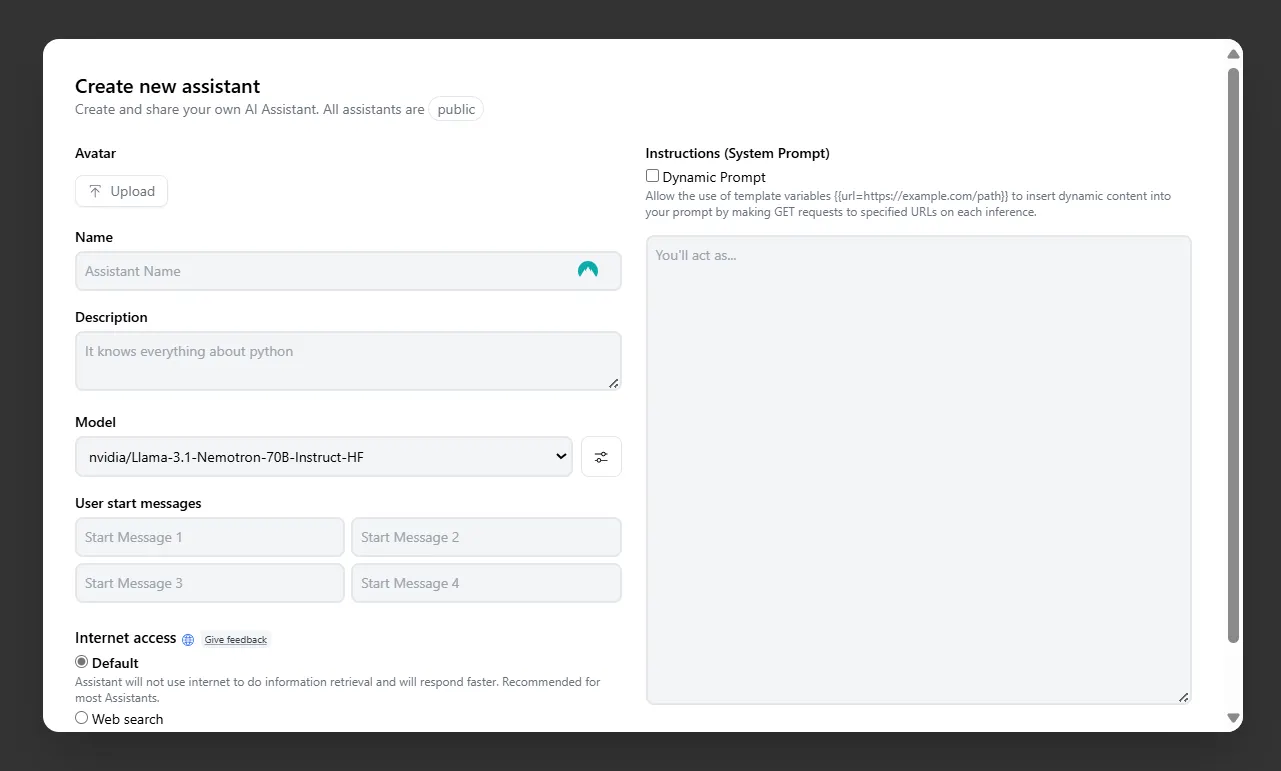
Task: Click the globe icon beside Internet access
Action: tap(188, 639)
